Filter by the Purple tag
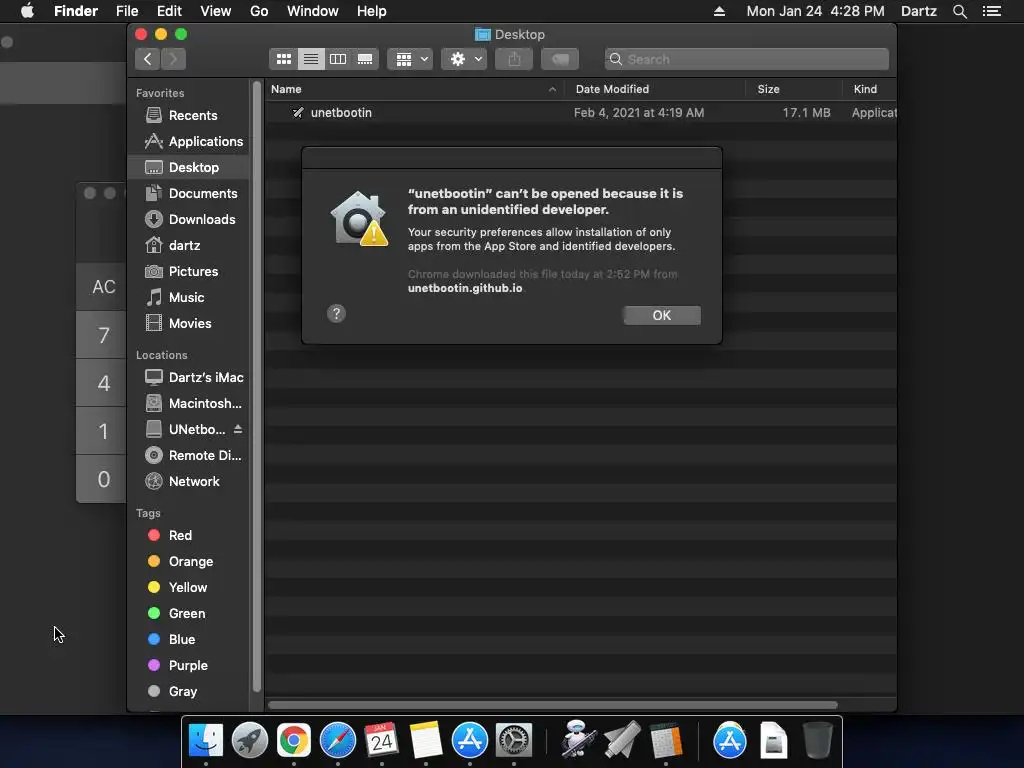Screen dimensions: 1024x768 coord(188,666)
